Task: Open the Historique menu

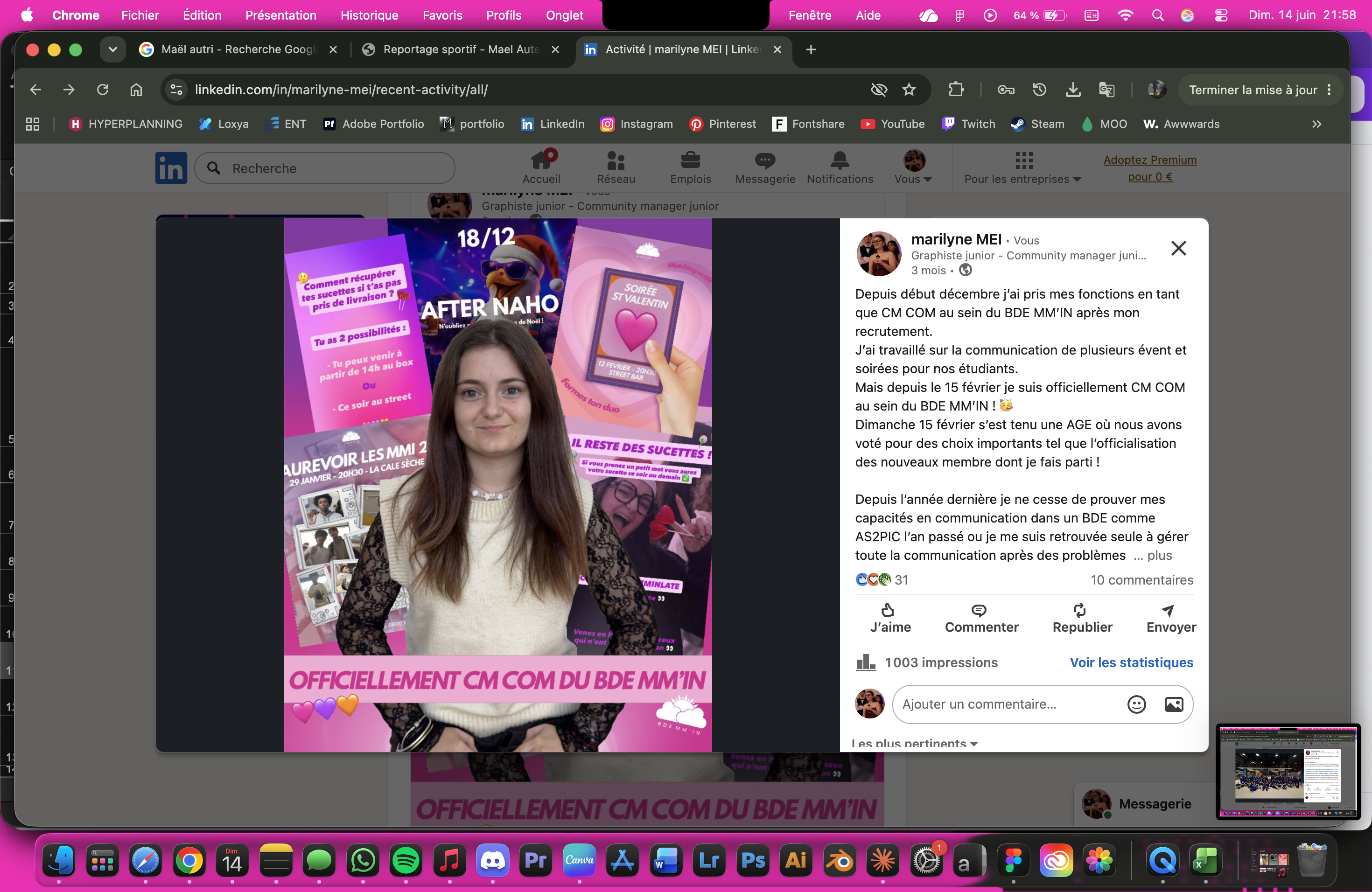Action: point(369,15)
